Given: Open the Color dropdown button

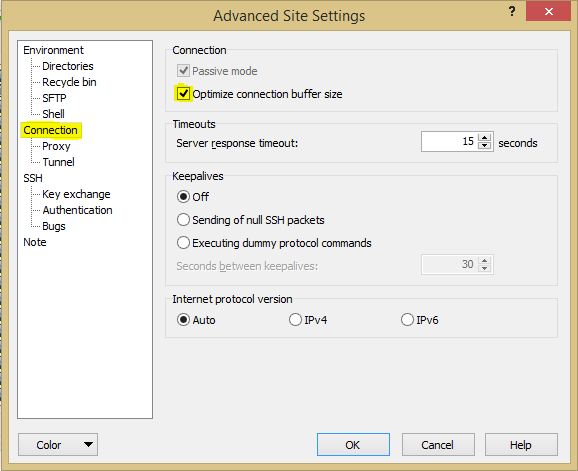Looking at the screenshot, I should [58, 445].
